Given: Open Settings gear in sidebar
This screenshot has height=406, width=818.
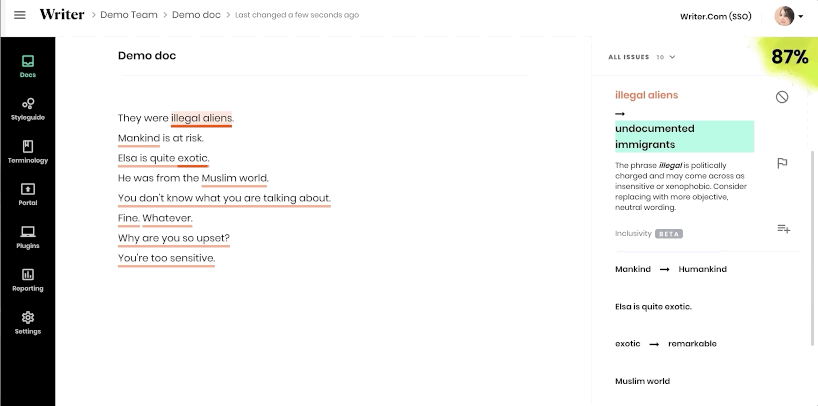Looking at the screenshot, I should [x=28, y=322].
